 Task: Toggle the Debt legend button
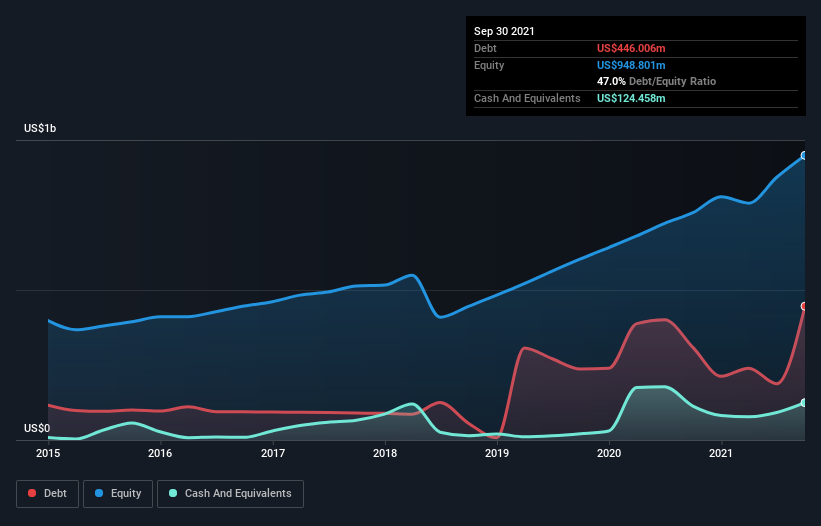click(x=47, y=494)
